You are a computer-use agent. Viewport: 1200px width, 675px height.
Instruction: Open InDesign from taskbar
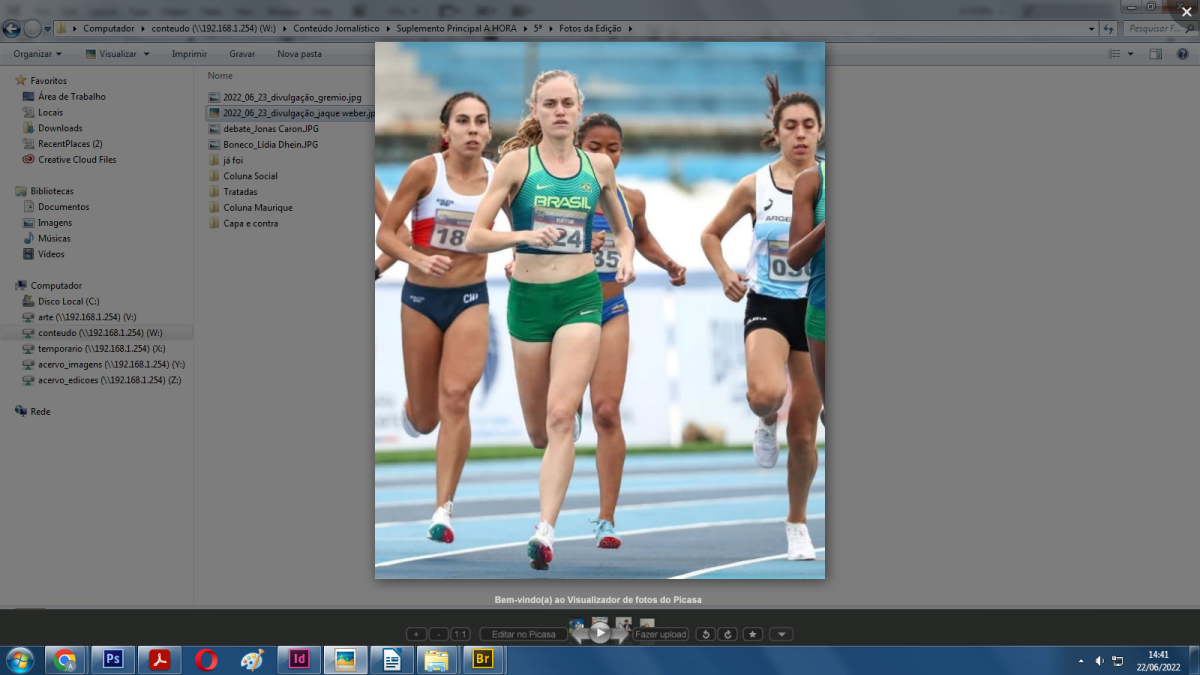tap(299, 660)
